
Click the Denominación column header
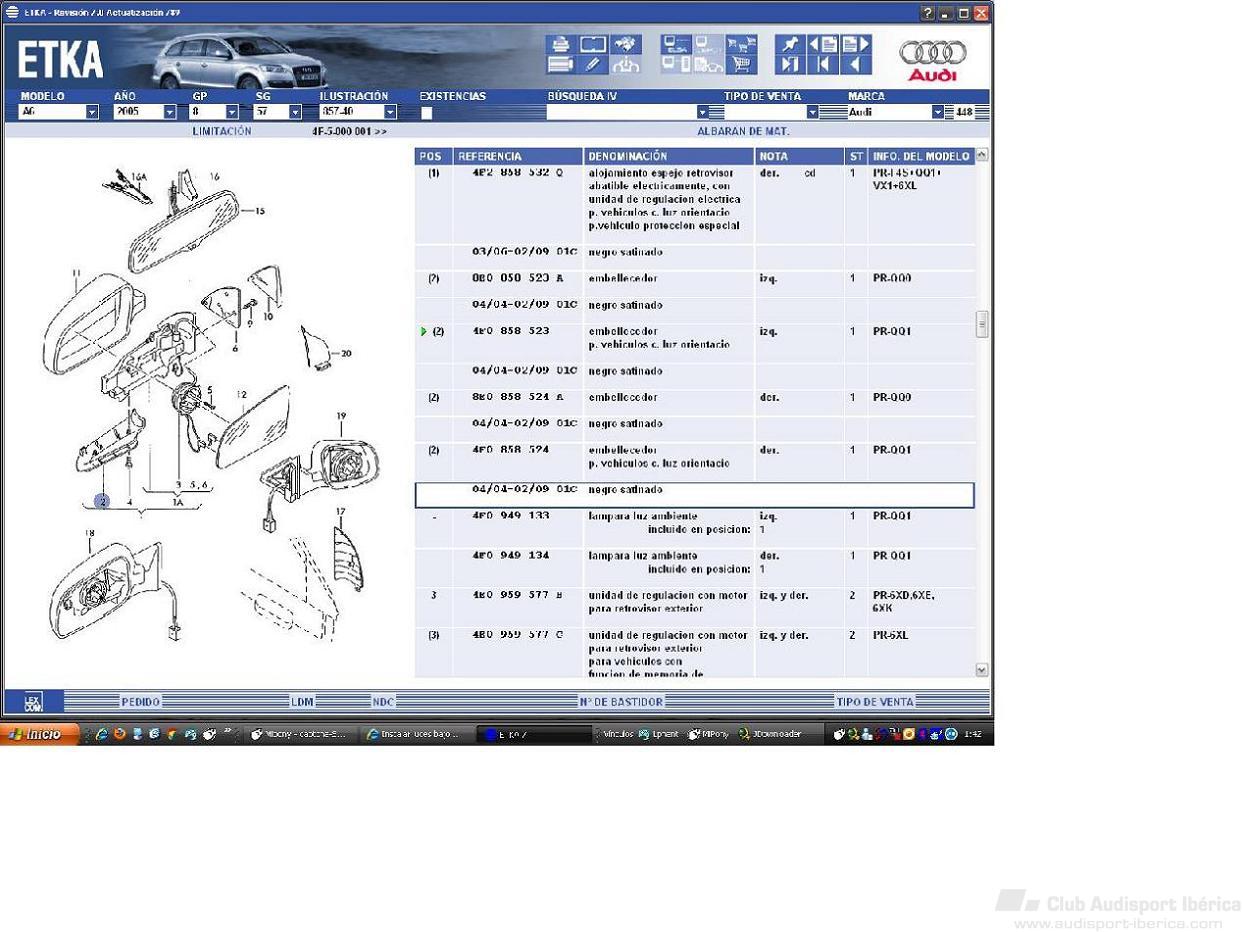(x=669, y=156)
